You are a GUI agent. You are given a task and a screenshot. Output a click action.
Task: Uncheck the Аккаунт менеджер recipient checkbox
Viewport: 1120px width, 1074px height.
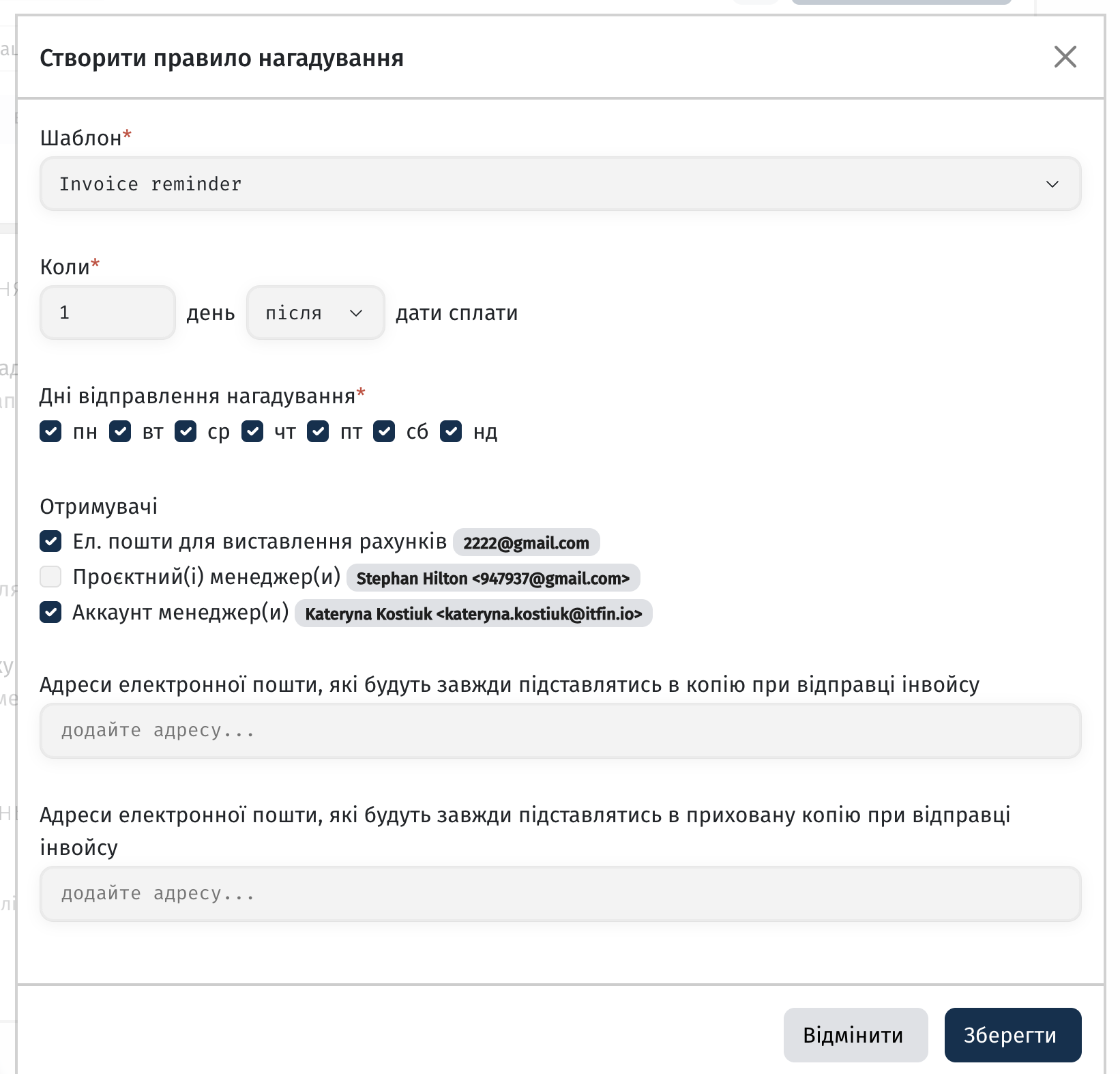tap(50, 612)
